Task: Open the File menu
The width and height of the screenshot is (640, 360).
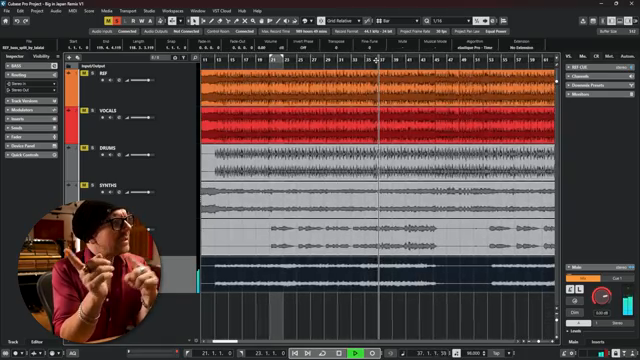Action: [x=7, y=11]
